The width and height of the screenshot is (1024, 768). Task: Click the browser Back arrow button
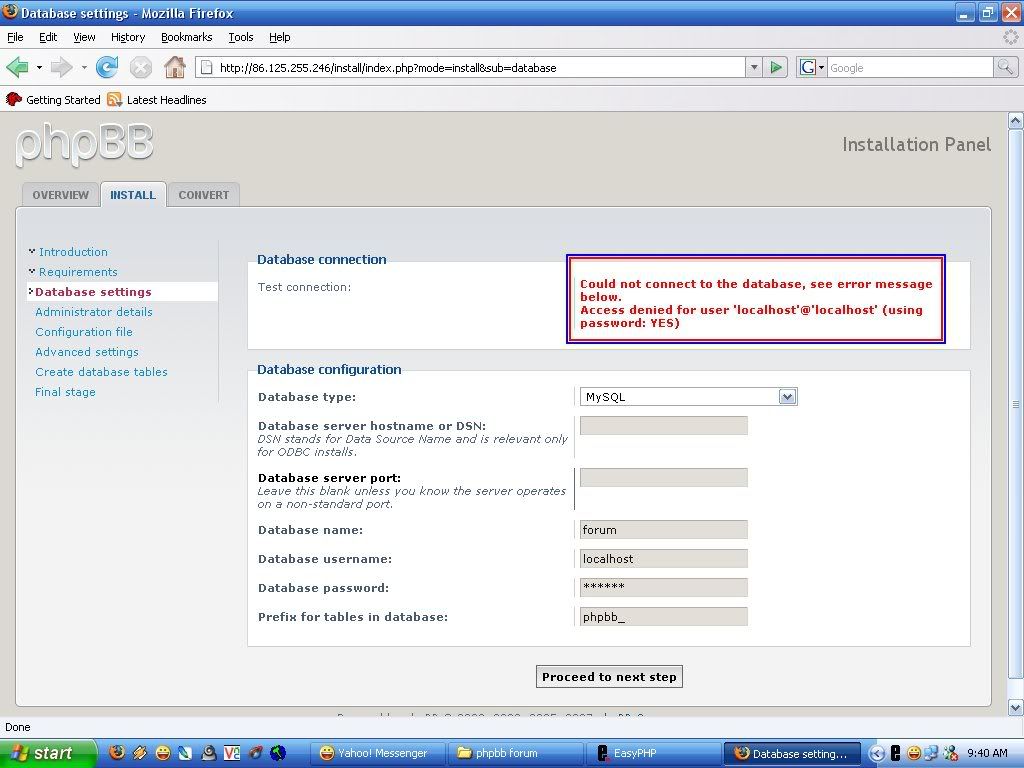tap(17, 67)
